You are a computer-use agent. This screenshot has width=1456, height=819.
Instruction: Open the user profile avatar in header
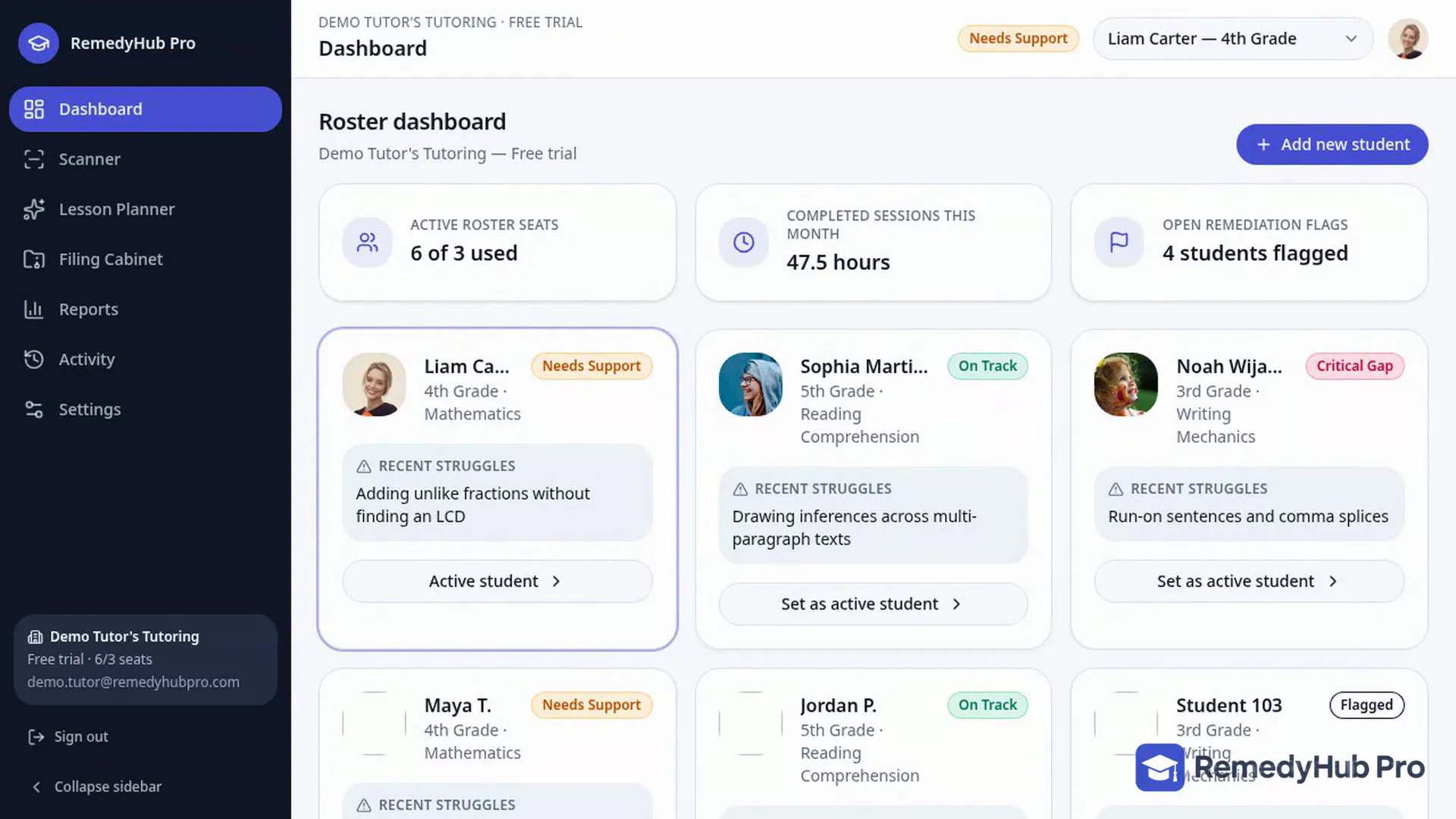pos(1408,39)
